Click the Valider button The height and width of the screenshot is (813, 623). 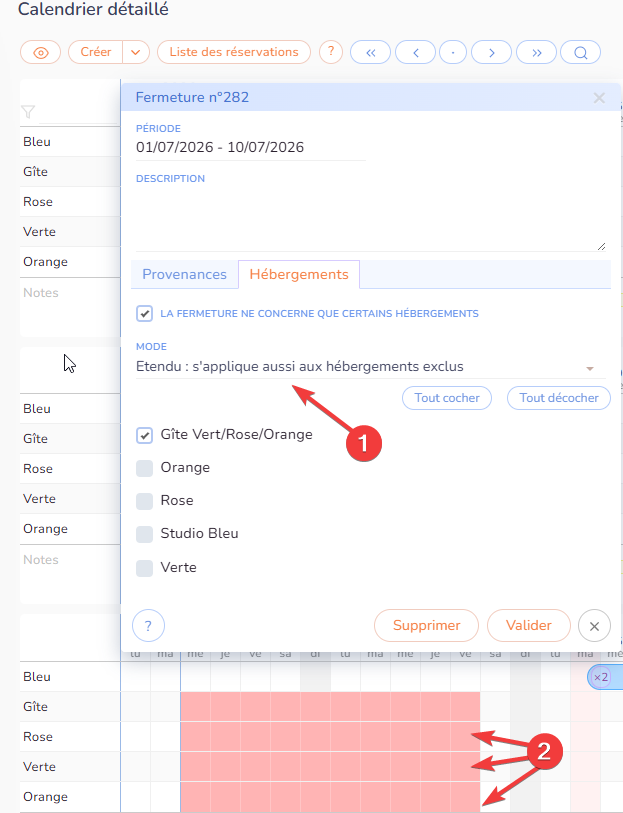coord(528,626)
